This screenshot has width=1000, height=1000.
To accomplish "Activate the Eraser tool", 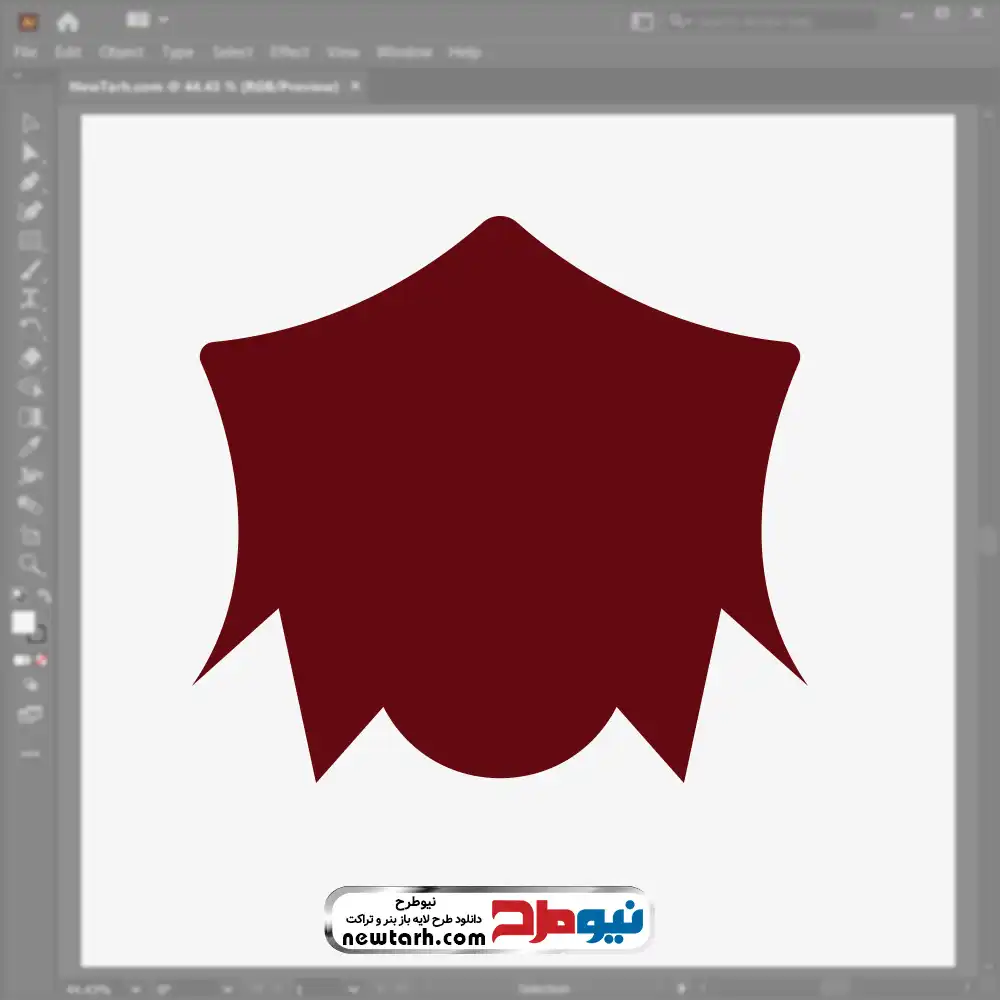I will (x=30, y=357).
